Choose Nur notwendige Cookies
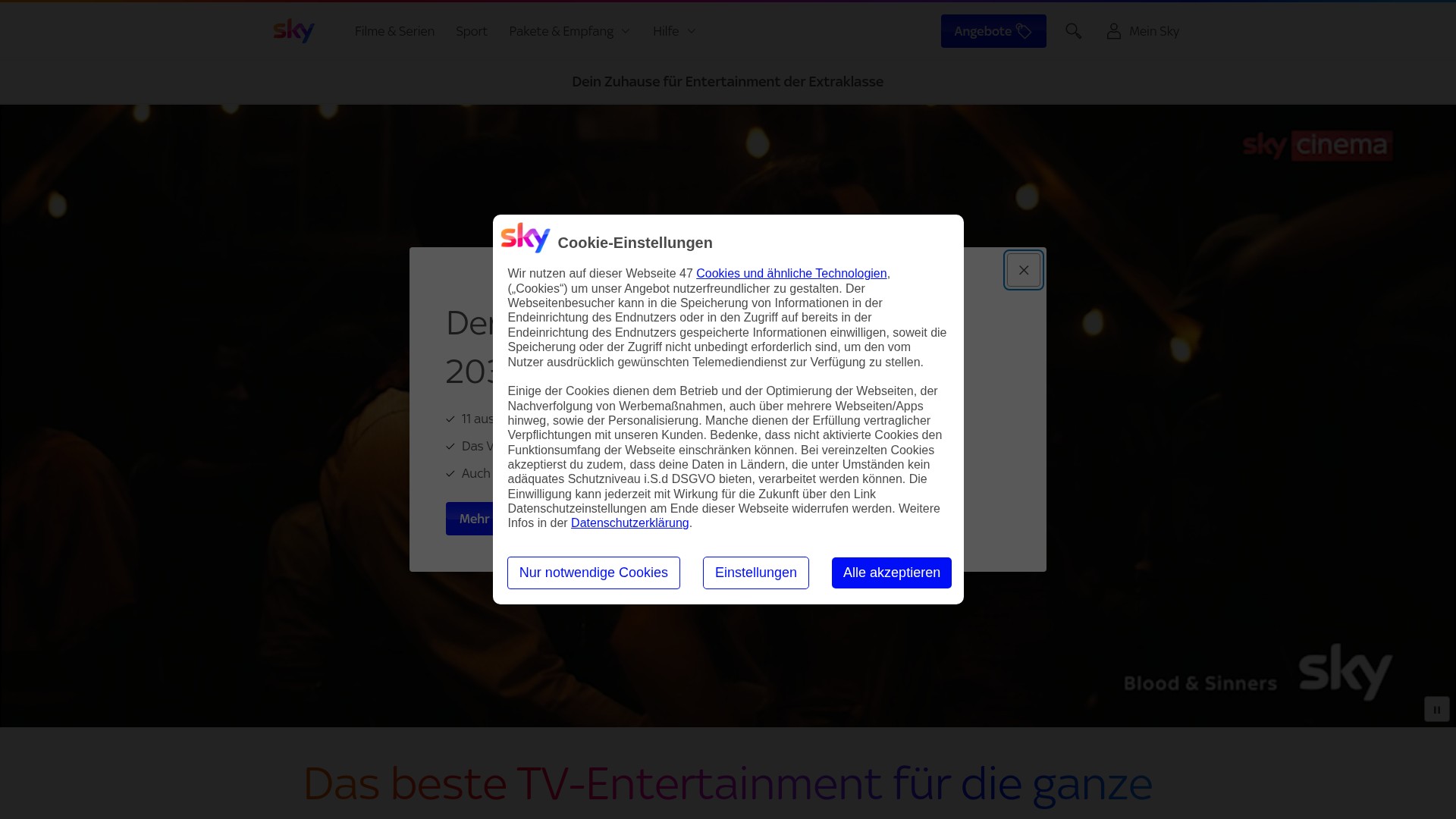1456x819 pixels. tap(594, 573)
